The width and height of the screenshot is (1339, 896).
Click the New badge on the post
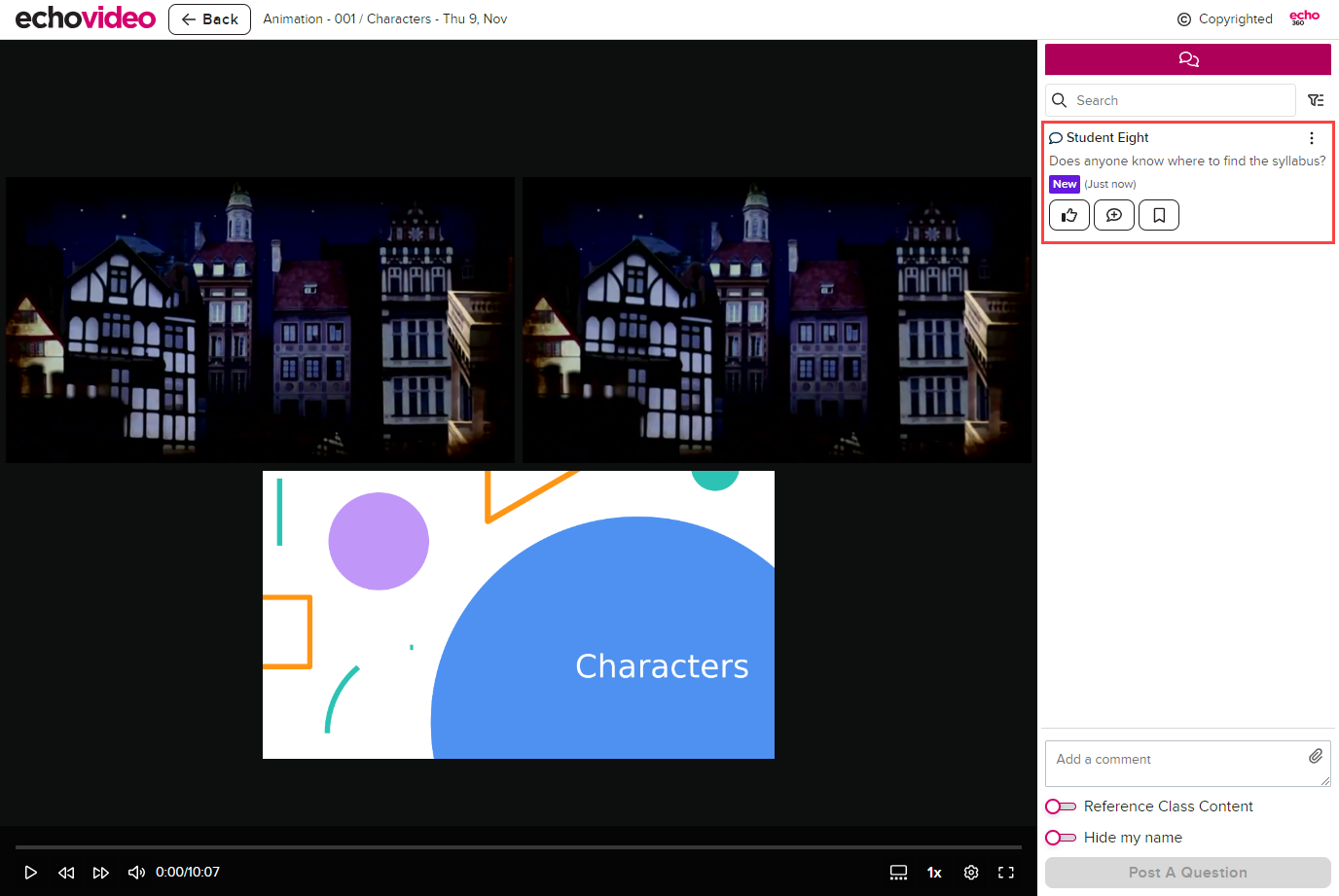click(1065, 184)
